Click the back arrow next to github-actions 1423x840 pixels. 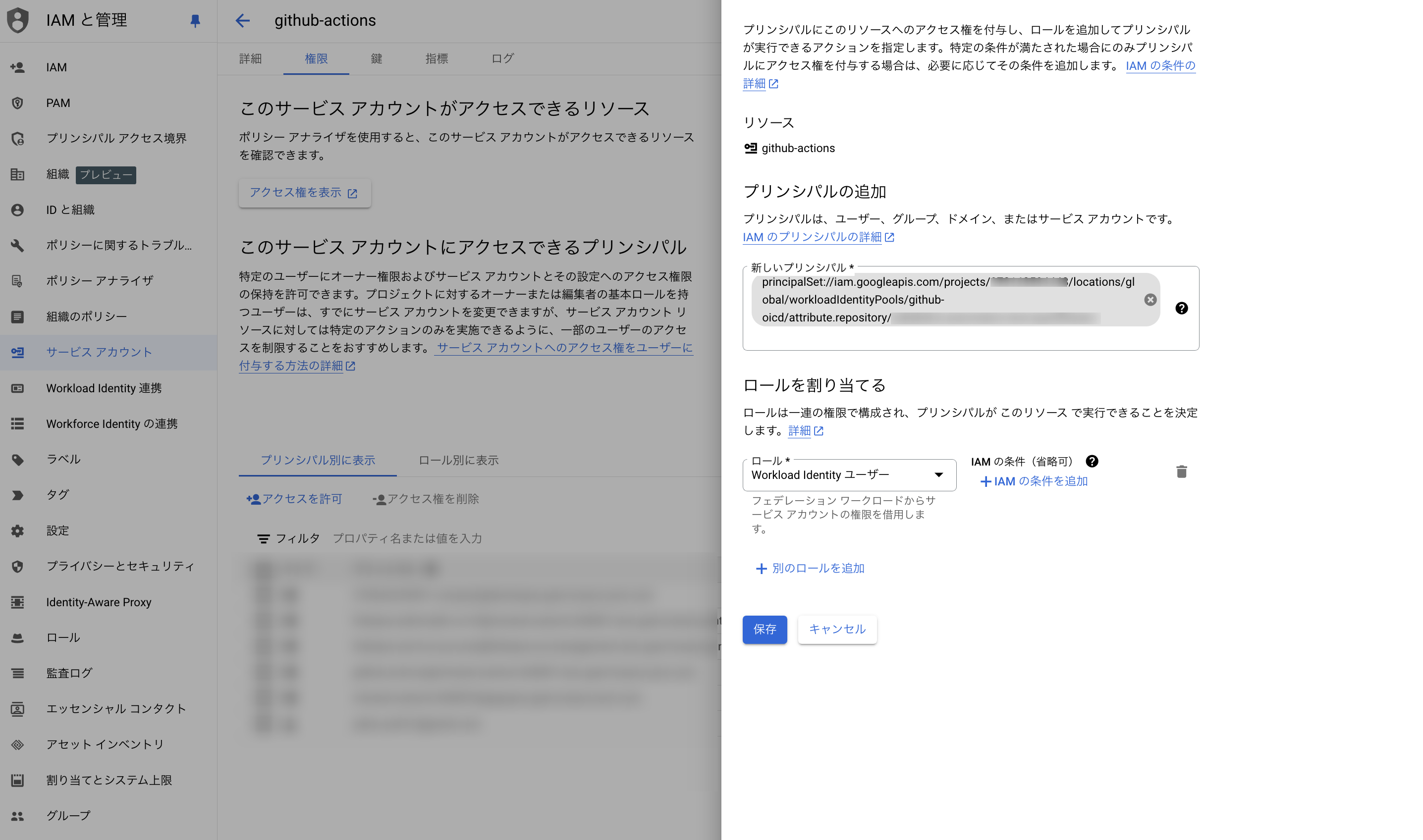coord(242,21)
